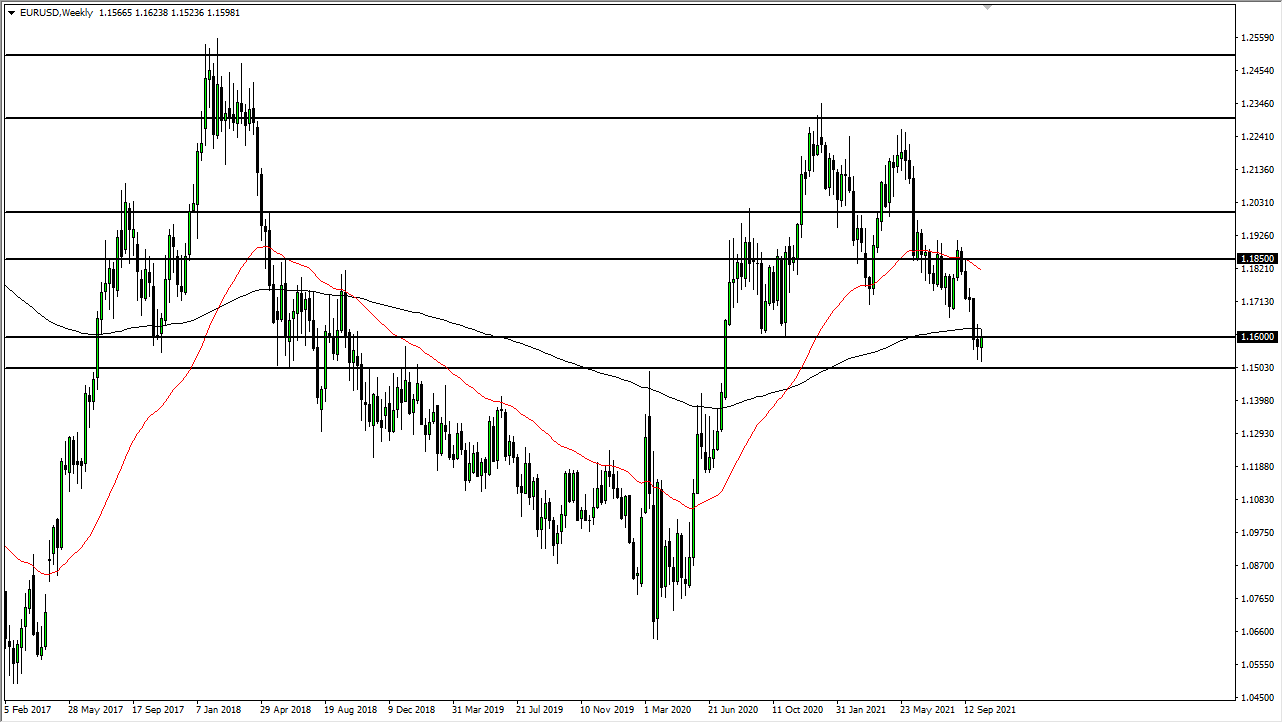The height and width of the screenshot is (723, 1283).
Task: Expand the EURUSD,Weekly symbol dropdown arrow
Action: (x=11, y=12)
